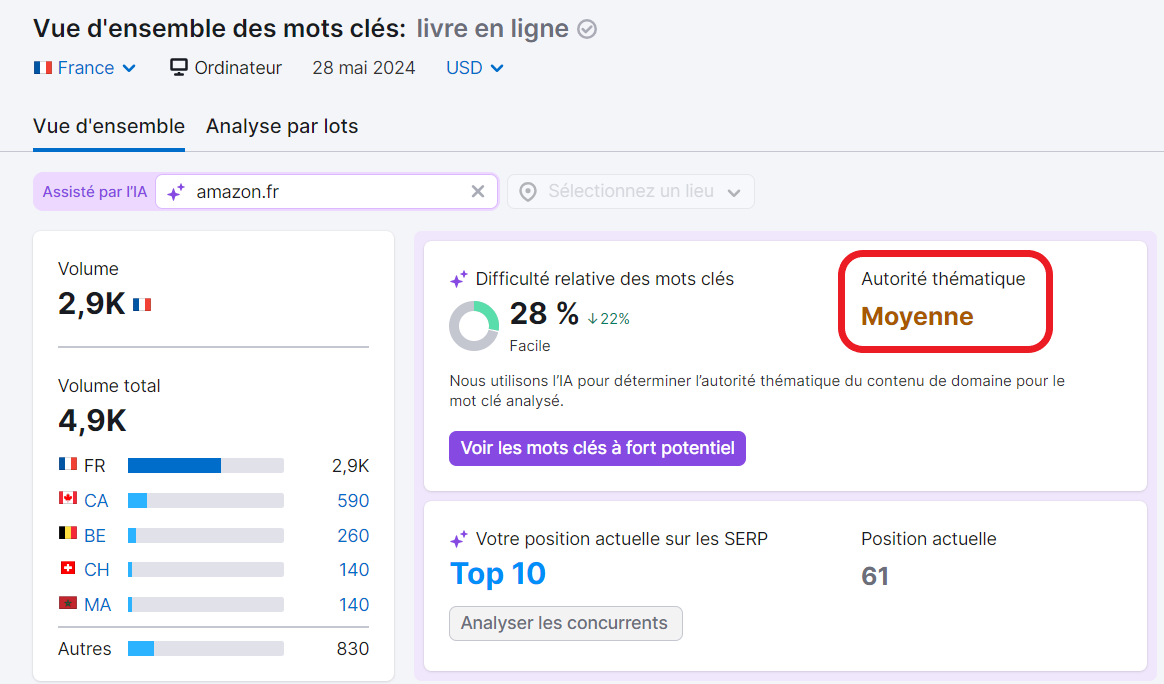Click the Analyser les concurrents button
Viewport: 1164px width, 684px height.
coord(565,623)
